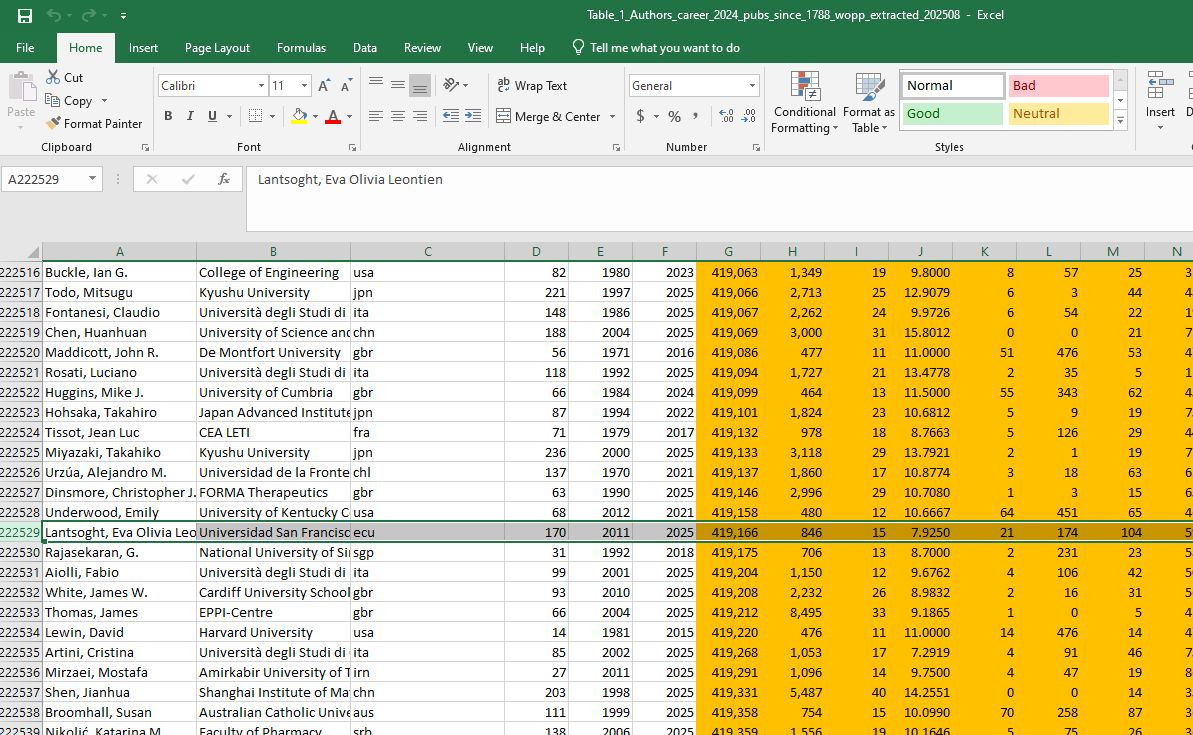Select the Harvard University cell
The height and width of the screenshot is (735, 1193).
coord(273,632)
